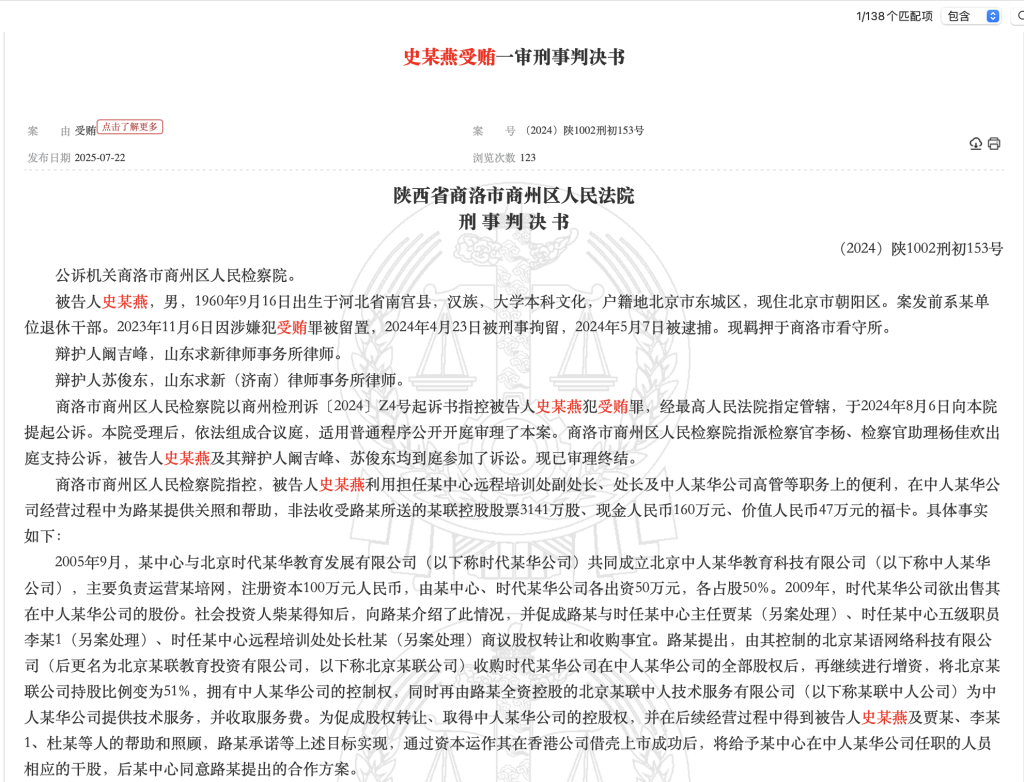Click the 陕西省商洛市商州区人民法院 heading

(x=513, y=195)
